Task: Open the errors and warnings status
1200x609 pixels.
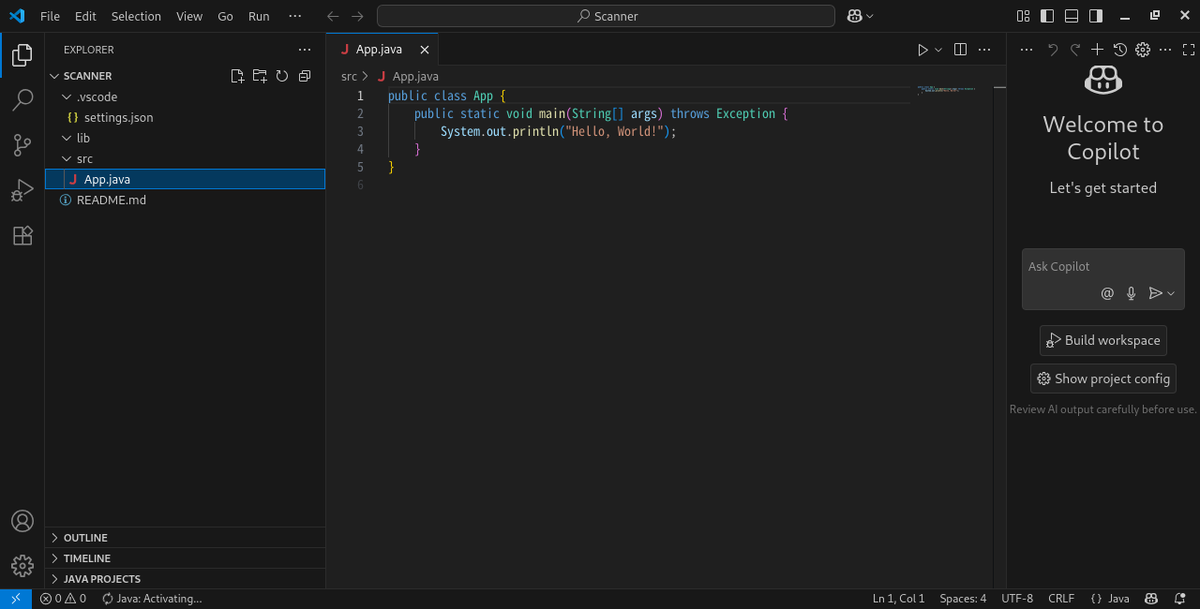Action: pos(63,598)
